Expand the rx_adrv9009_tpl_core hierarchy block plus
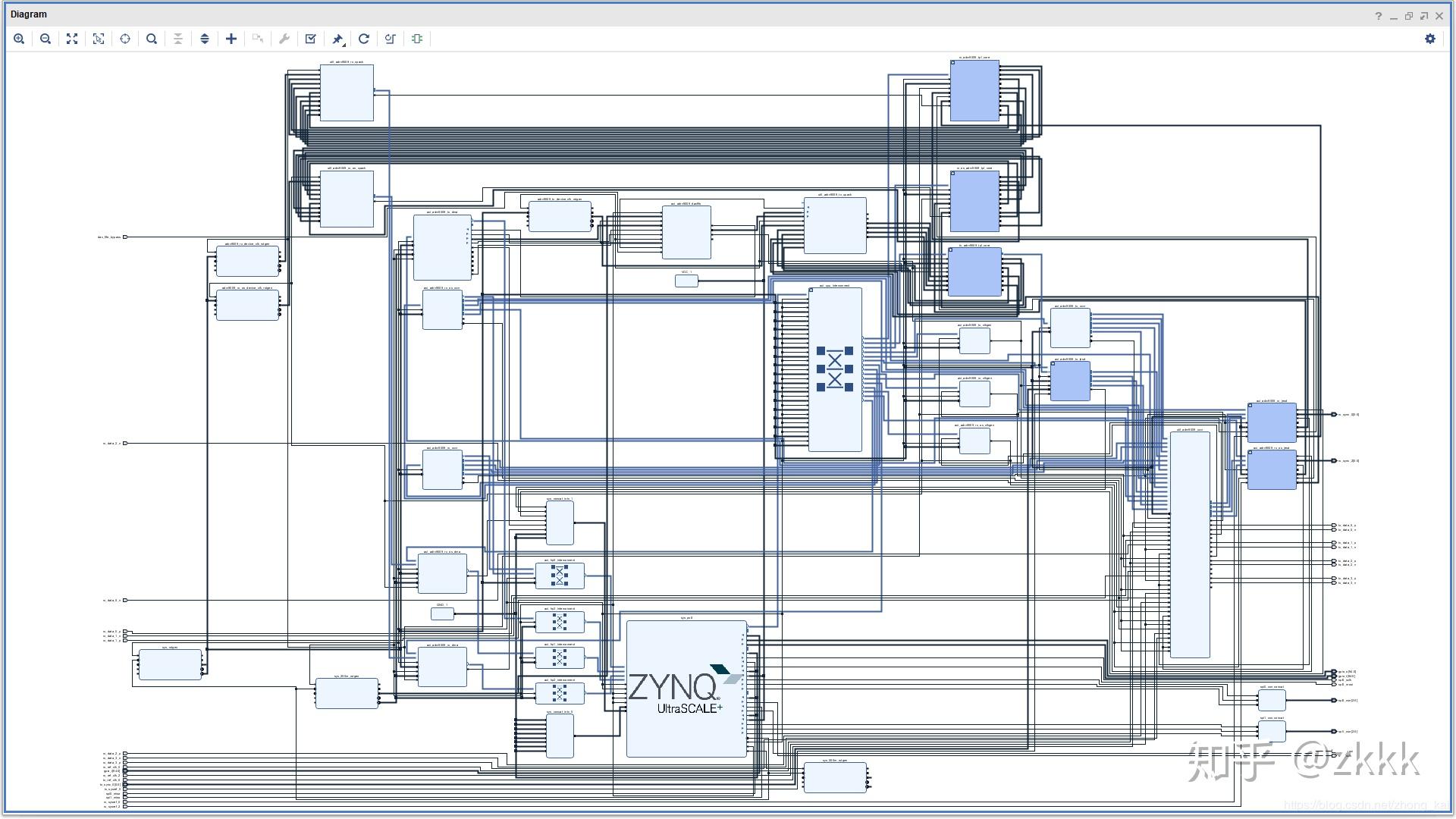The height and width of the screenshot is (819, 1456). [x=953, y=63]
